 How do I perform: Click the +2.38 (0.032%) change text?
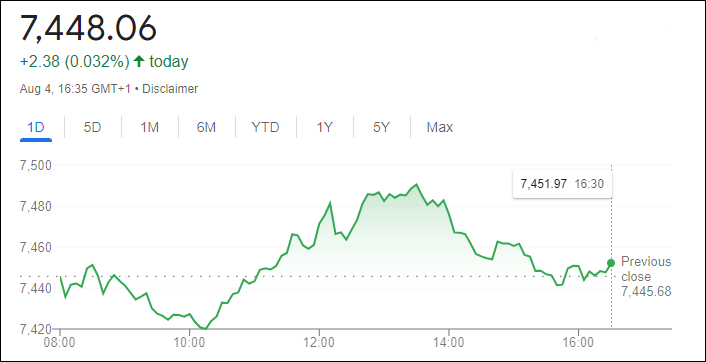[75, 61]
